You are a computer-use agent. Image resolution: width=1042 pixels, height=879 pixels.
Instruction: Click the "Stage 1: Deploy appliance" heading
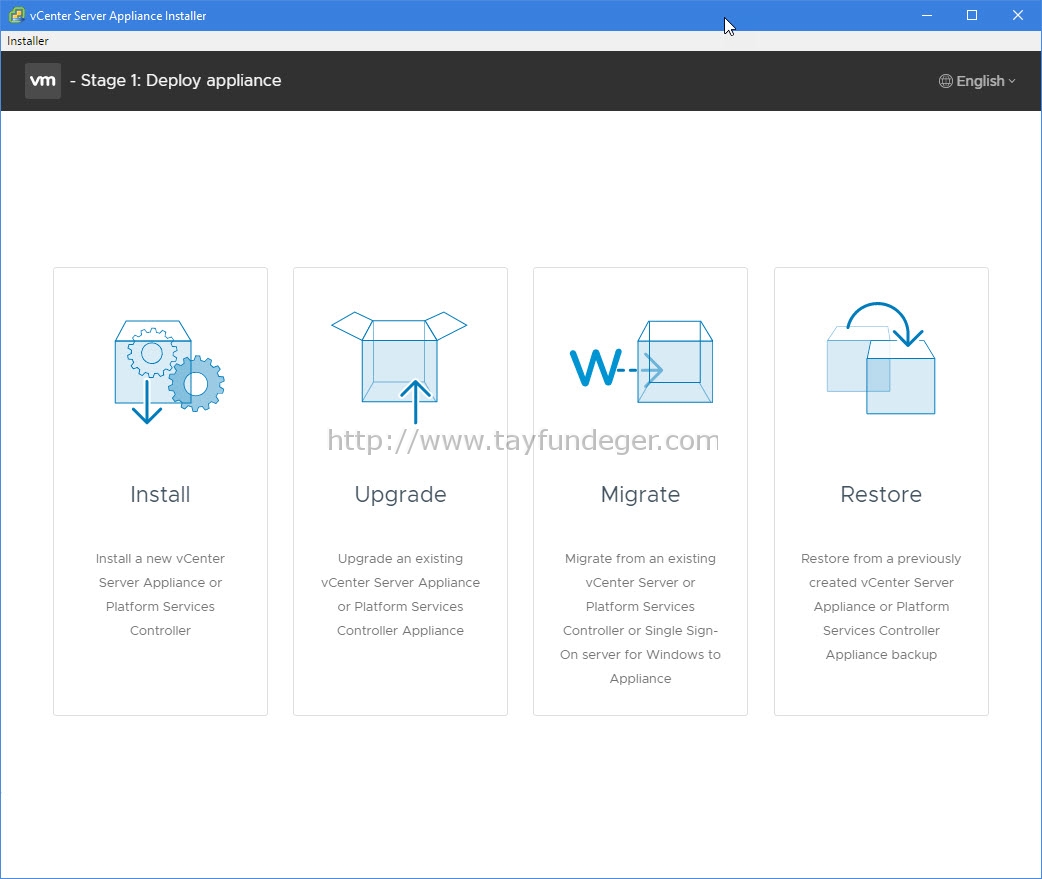(x=175, y=80)
